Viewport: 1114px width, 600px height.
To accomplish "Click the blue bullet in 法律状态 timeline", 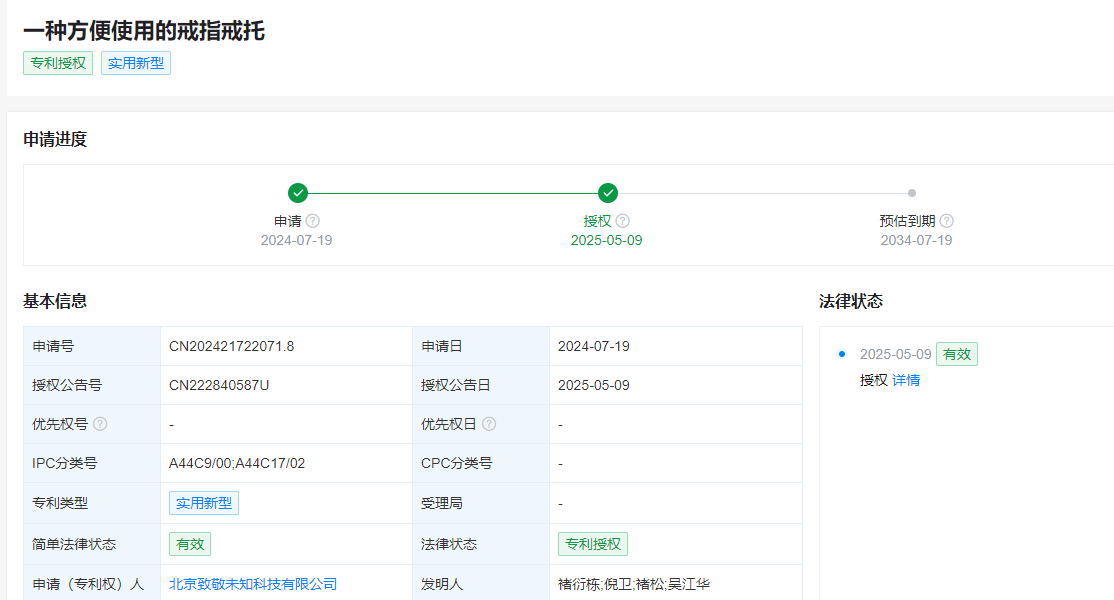I will pyautogui.click(x=841, y=354).
